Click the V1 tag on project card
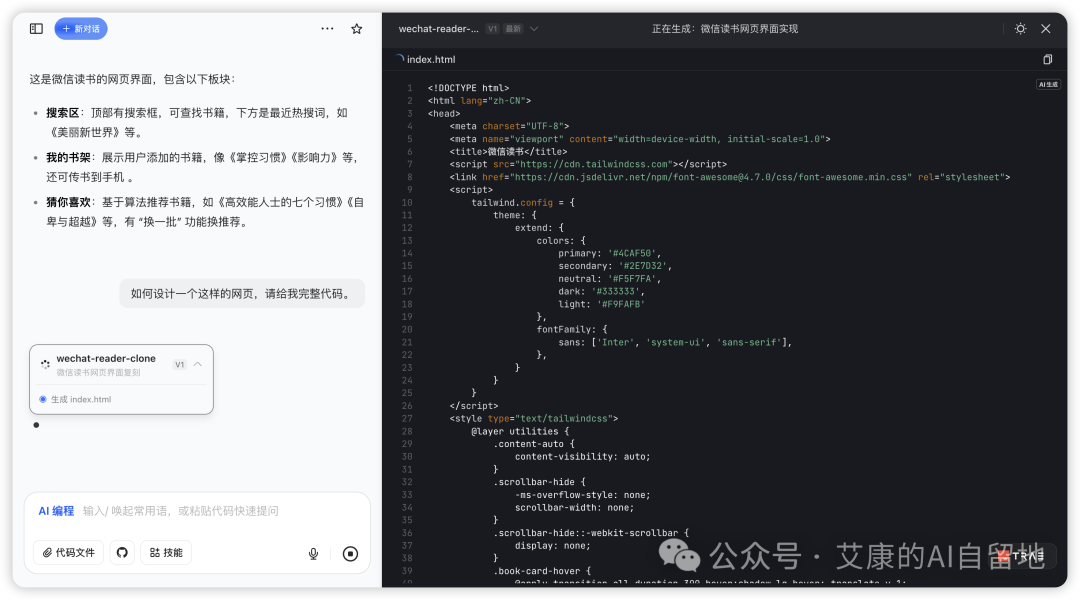Viewport: 1080px width, 600px height. click(x=180, y=364)
